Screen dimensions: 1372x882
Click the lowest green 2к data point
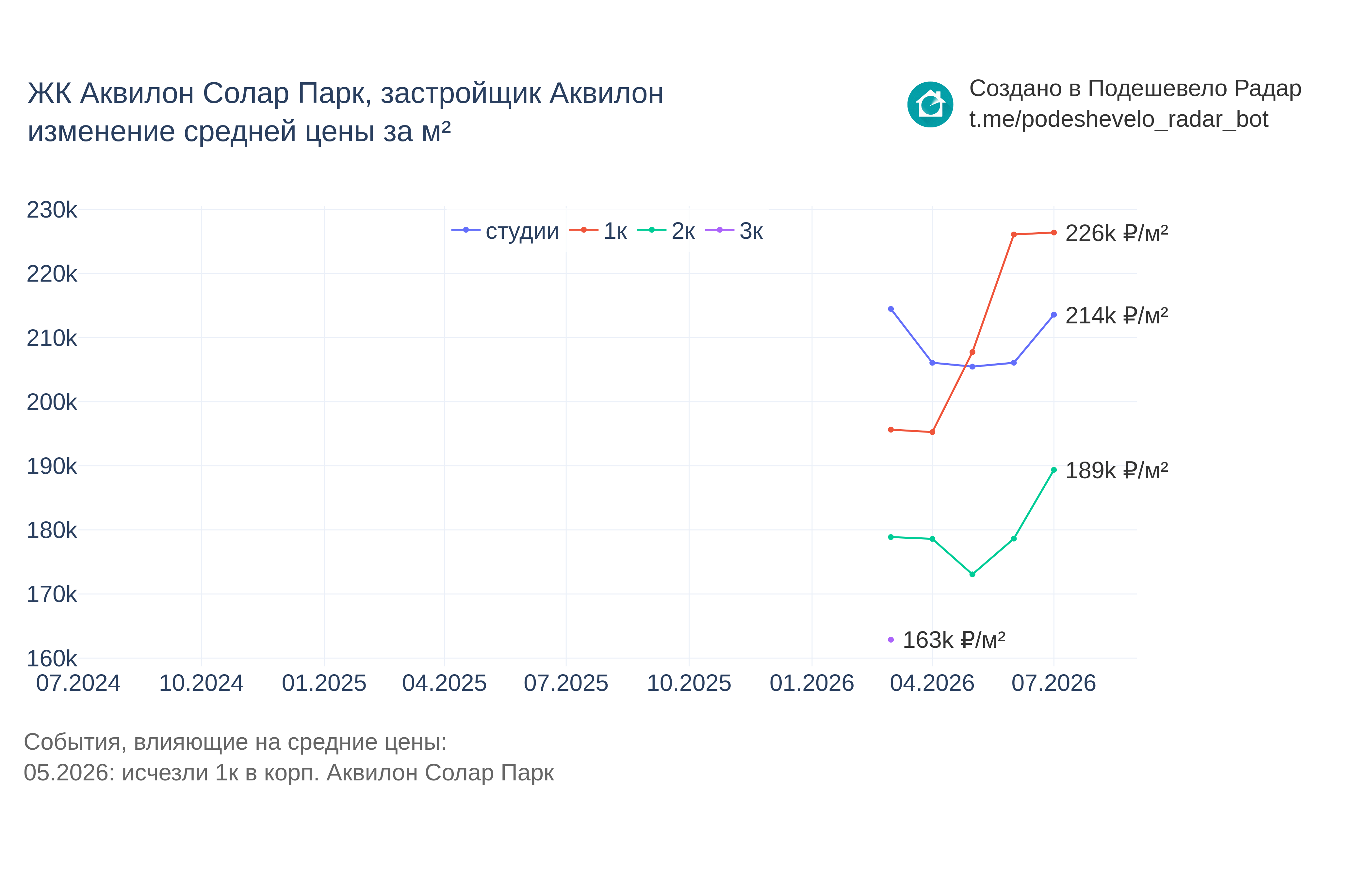coord(972,574)
